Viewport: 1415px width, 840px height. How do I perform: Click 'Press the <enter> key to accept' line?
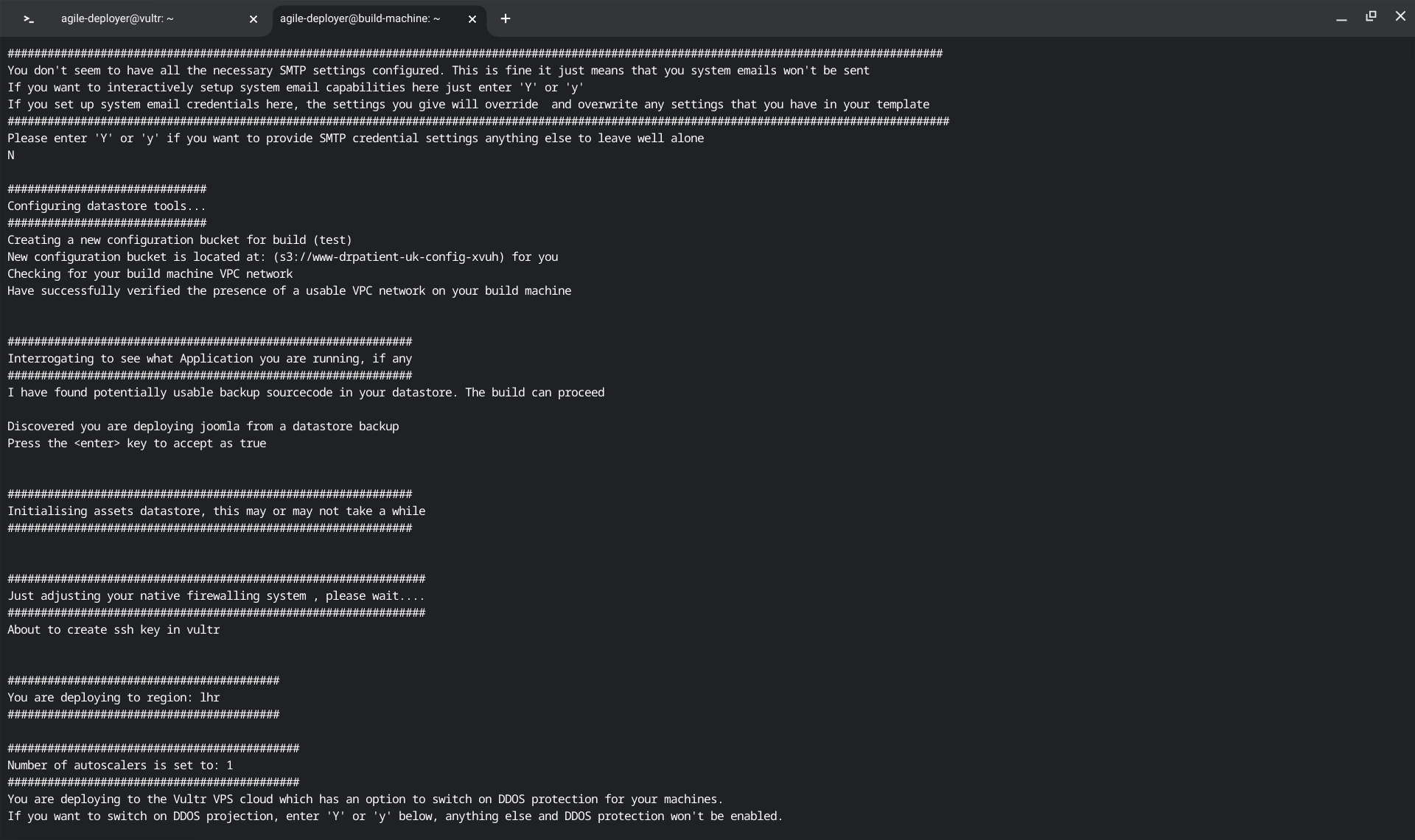(137, 444)
